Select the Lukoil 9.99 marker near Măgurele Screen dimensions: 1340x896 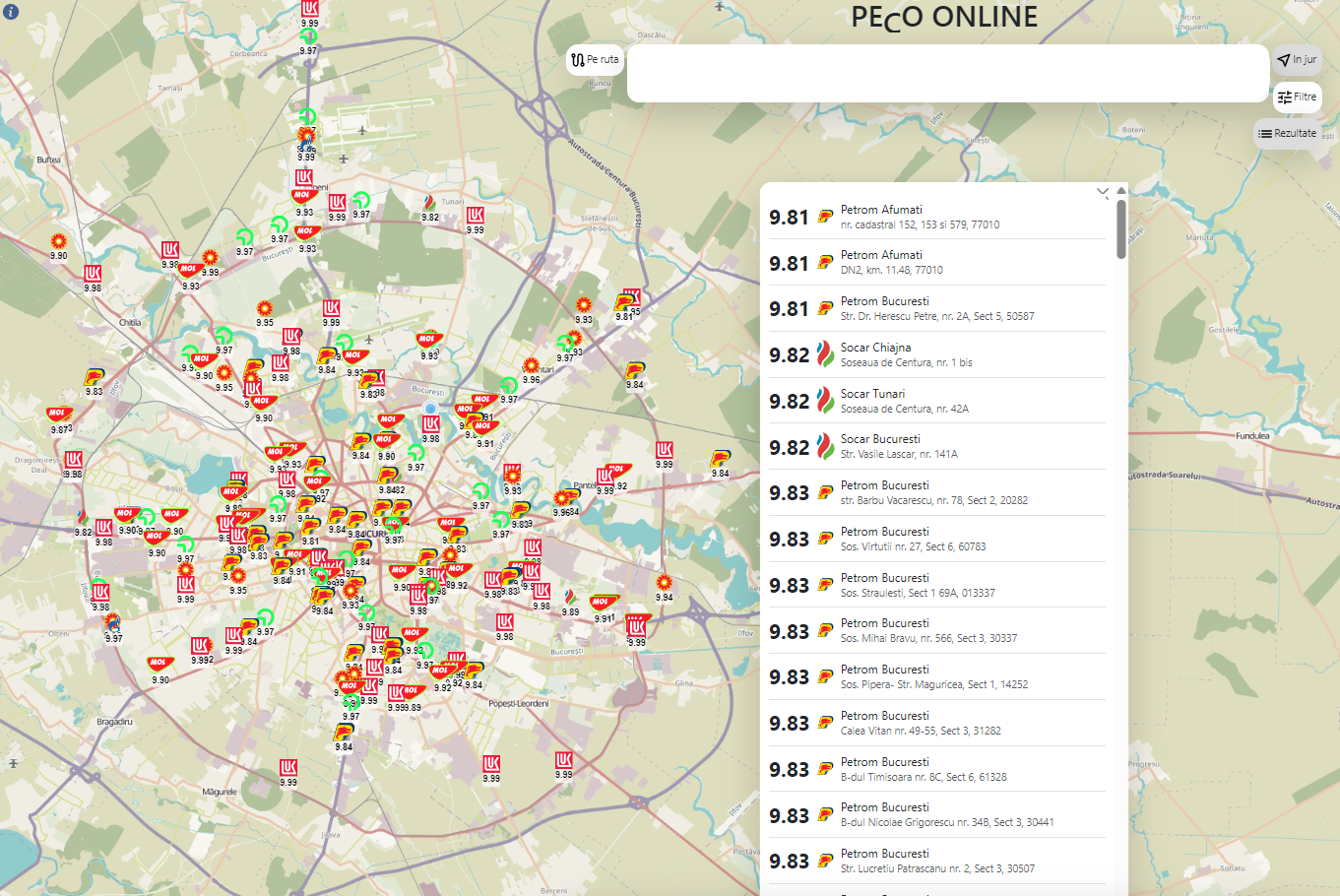point(288,768)
